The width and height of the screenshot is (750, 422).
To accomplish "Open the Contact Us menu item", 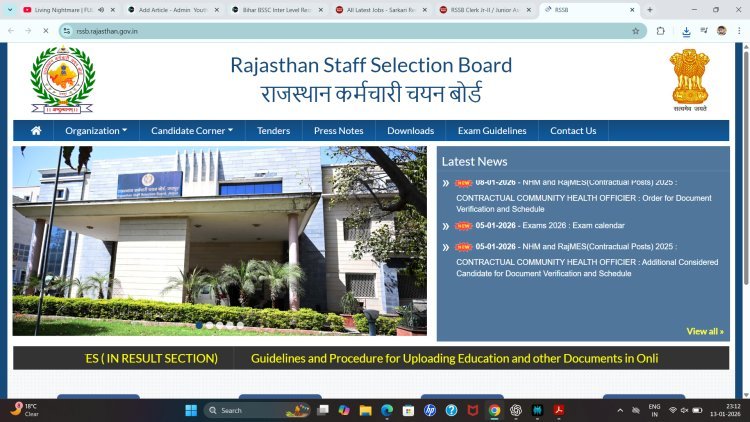I will (573, 131).
